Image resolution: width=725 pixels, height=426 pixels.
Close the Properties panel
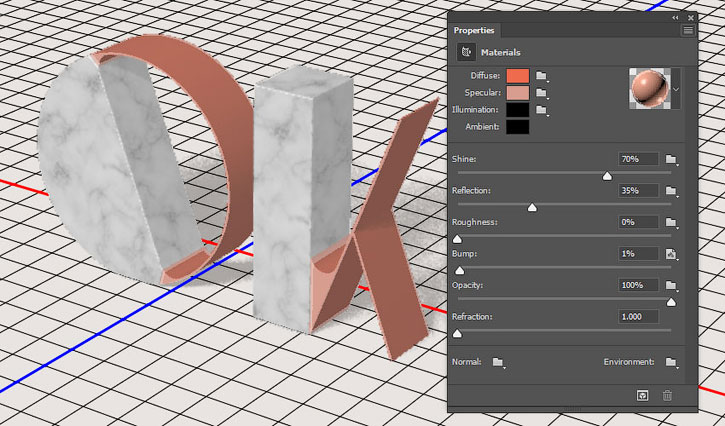(x=691, y=18)
